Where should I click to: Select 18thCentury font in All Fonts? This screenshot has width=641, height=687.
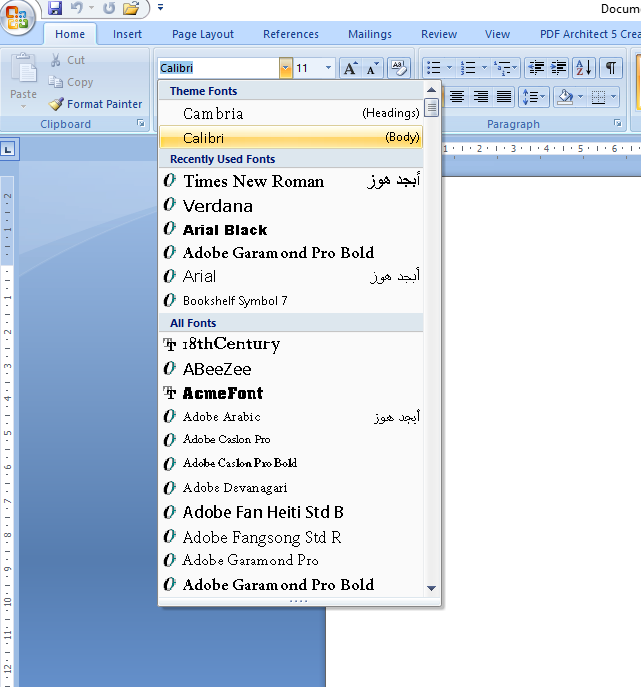point(291,344)
